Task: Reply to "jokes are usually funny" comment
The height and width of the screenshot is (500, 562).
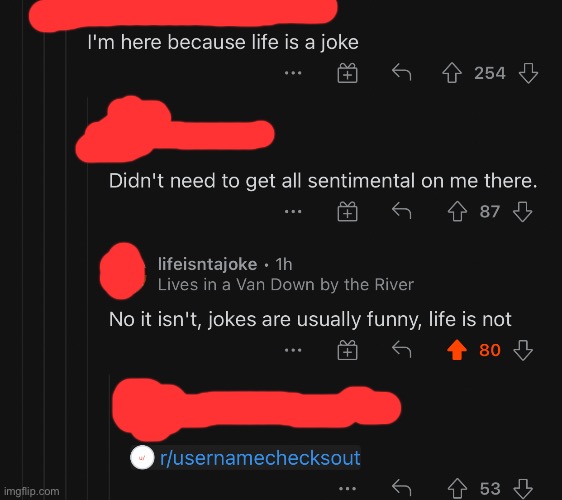Action: coord(401,349)
